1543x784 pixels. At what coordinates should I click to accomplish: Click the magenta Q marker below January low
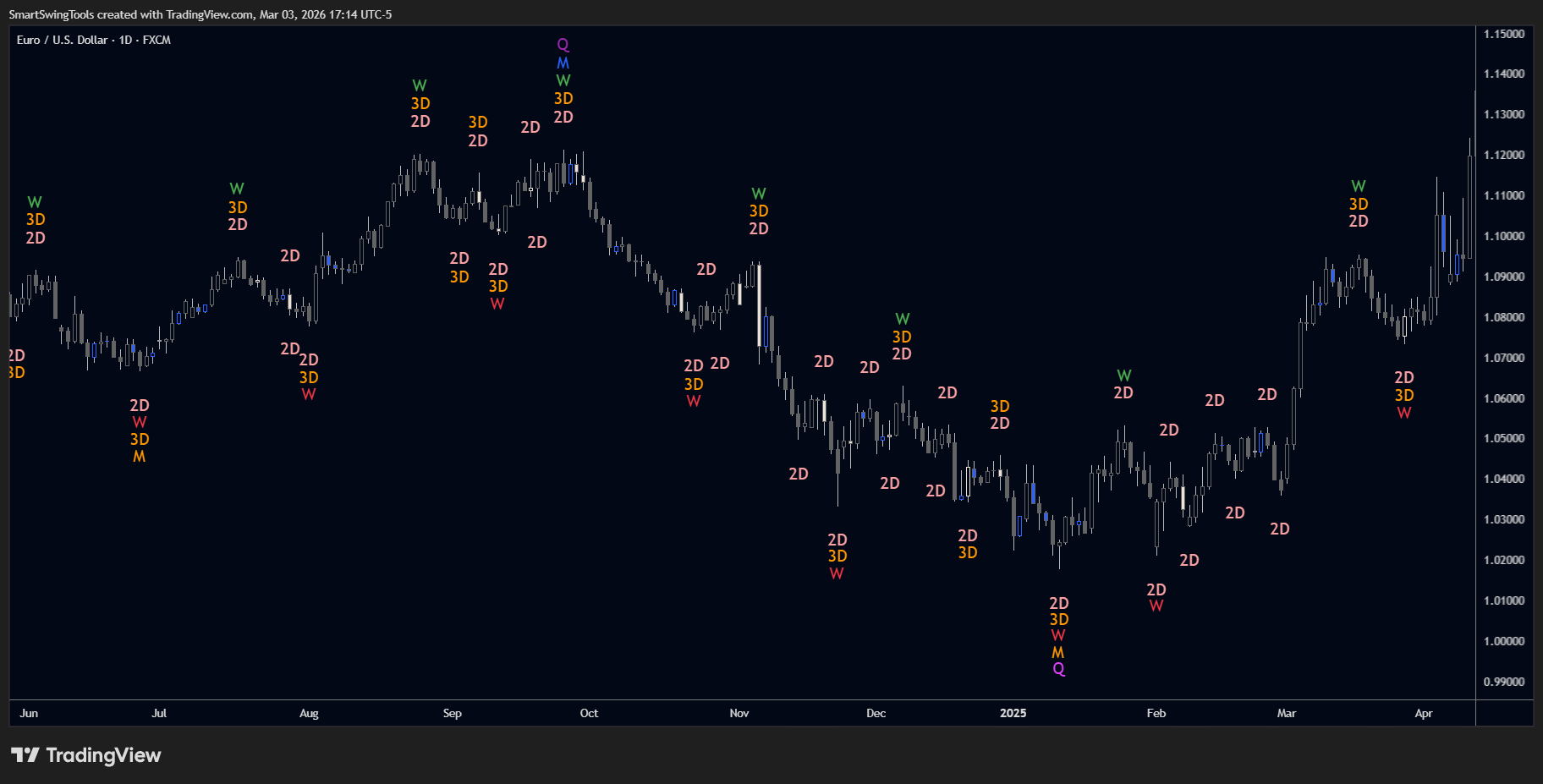pos(1058,669)
